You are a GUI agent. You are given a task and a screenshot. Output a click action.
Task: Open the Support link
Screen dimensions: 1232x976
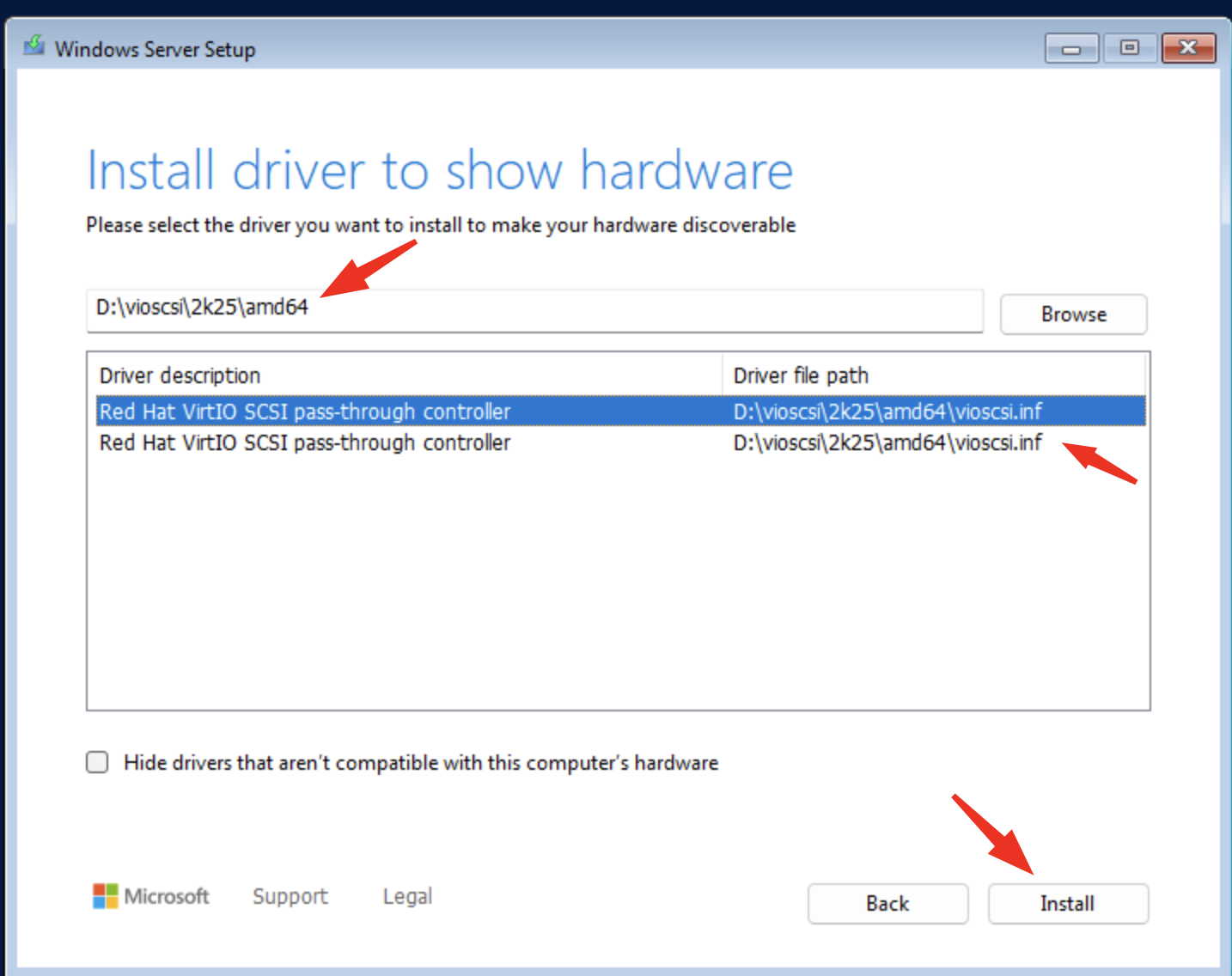click(x=290, y=896)
